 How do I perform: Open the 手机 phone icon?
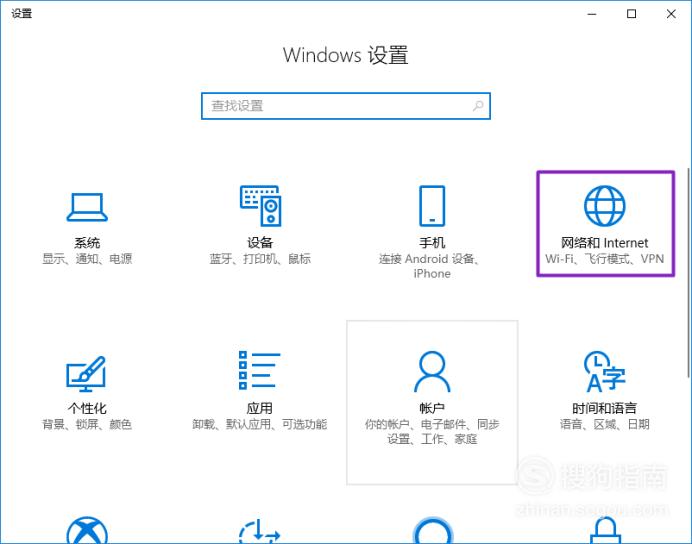[432, 206]
